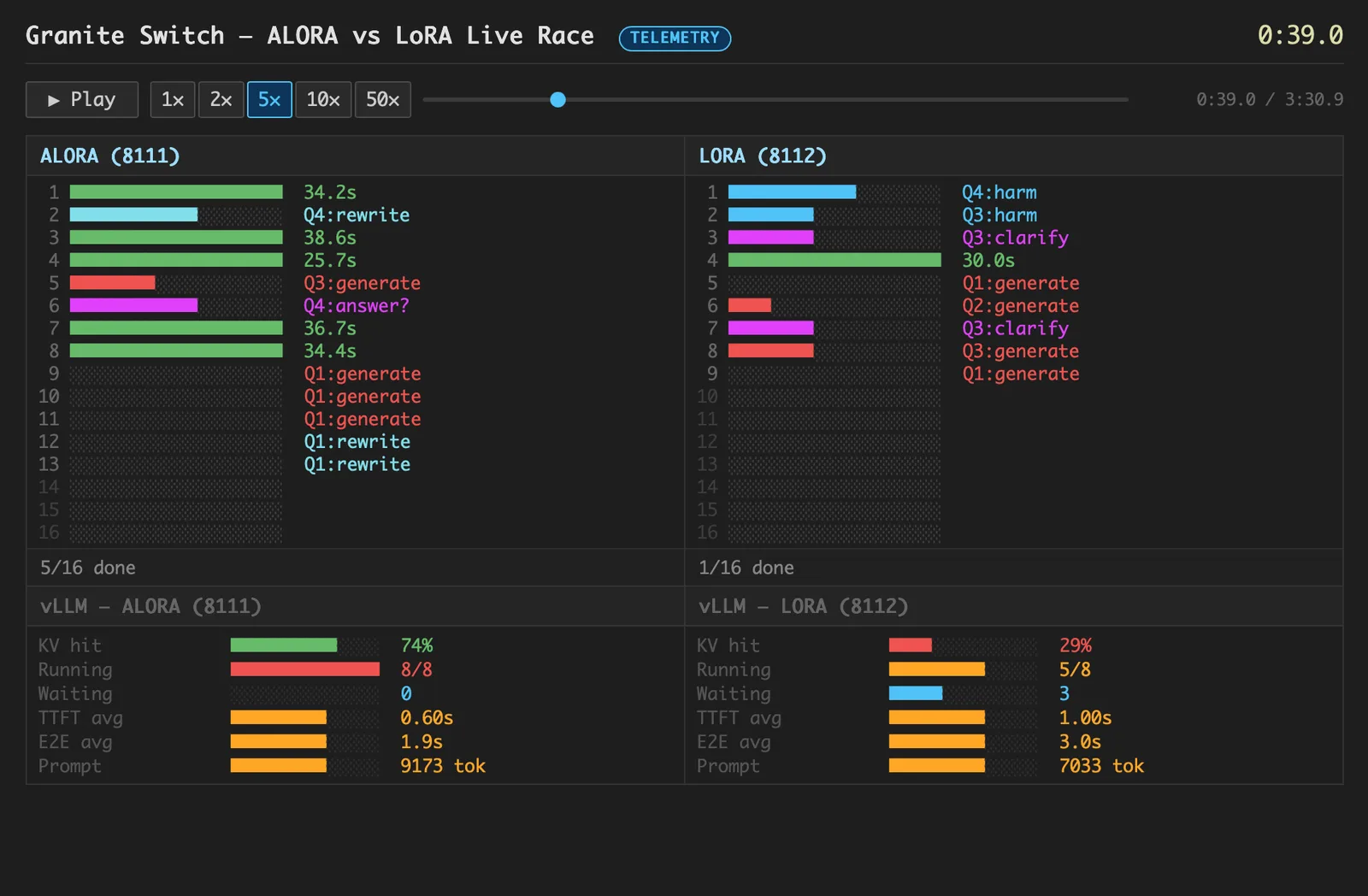Start playback with the Play button

click(82, 99)
